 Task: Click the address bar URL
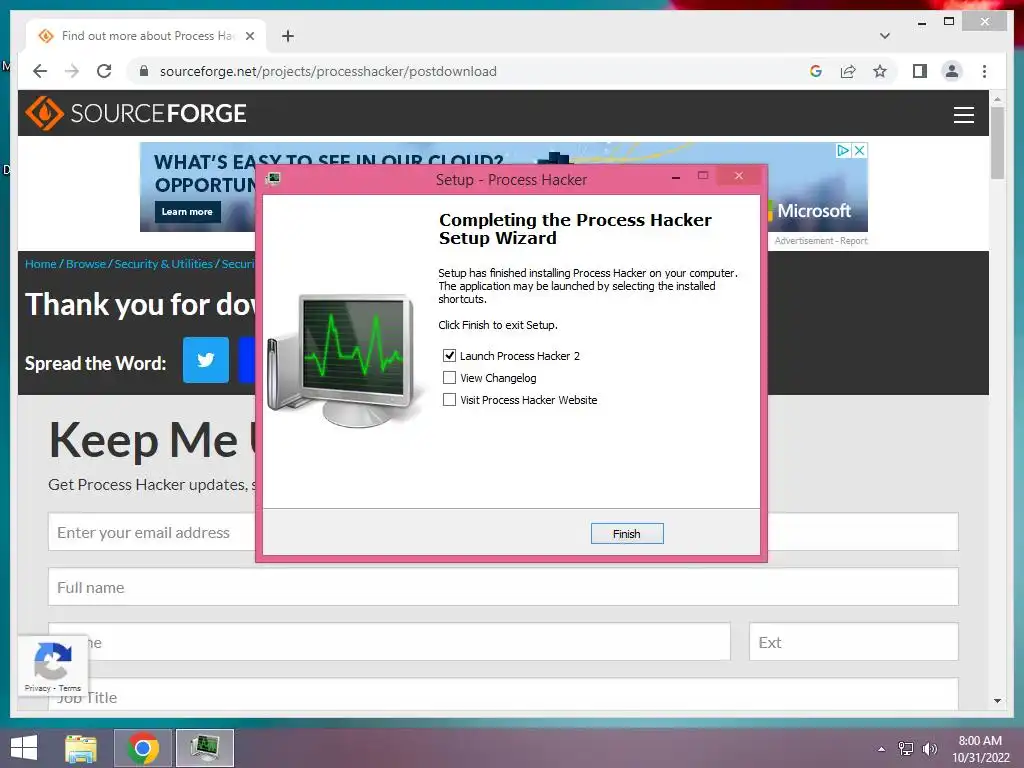(328, 71)
